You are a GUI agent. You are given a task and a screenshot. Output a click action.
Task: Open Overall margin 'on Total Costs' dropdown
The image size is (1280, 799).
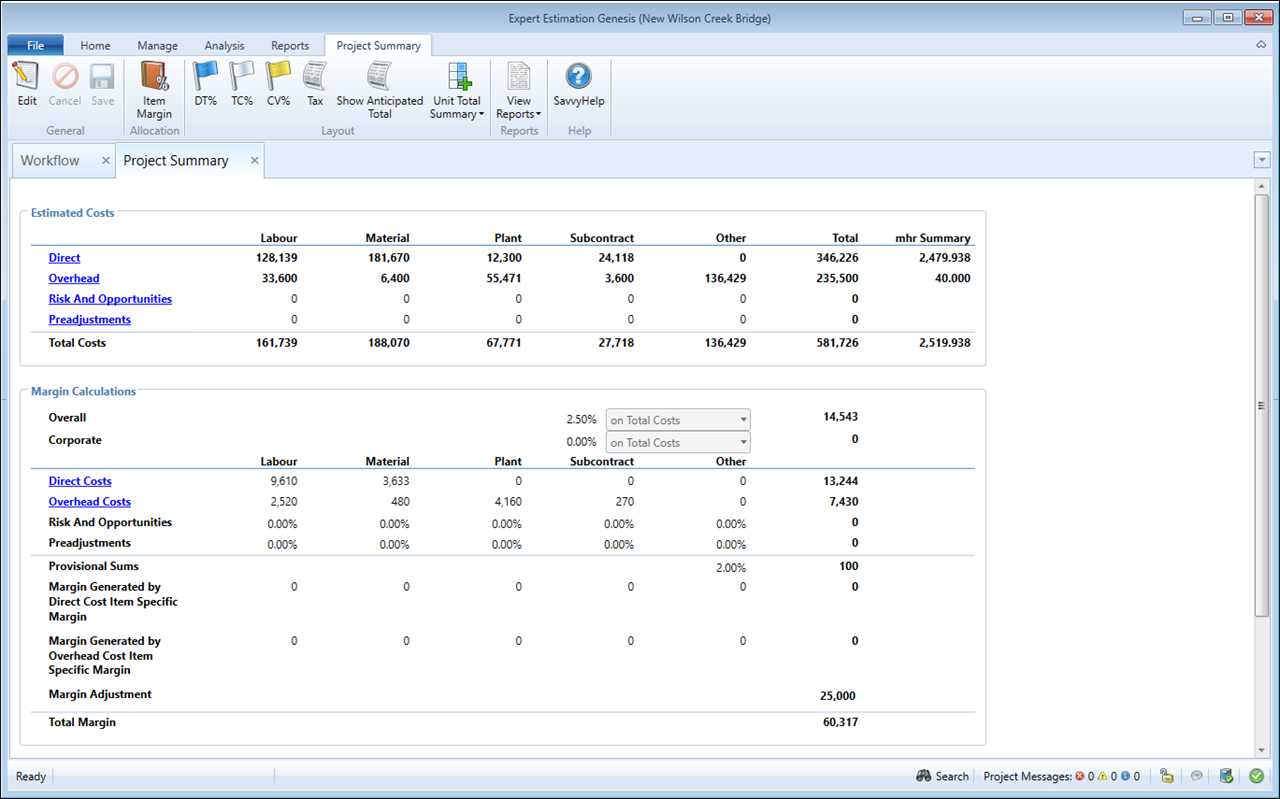(x=678, y=420)
